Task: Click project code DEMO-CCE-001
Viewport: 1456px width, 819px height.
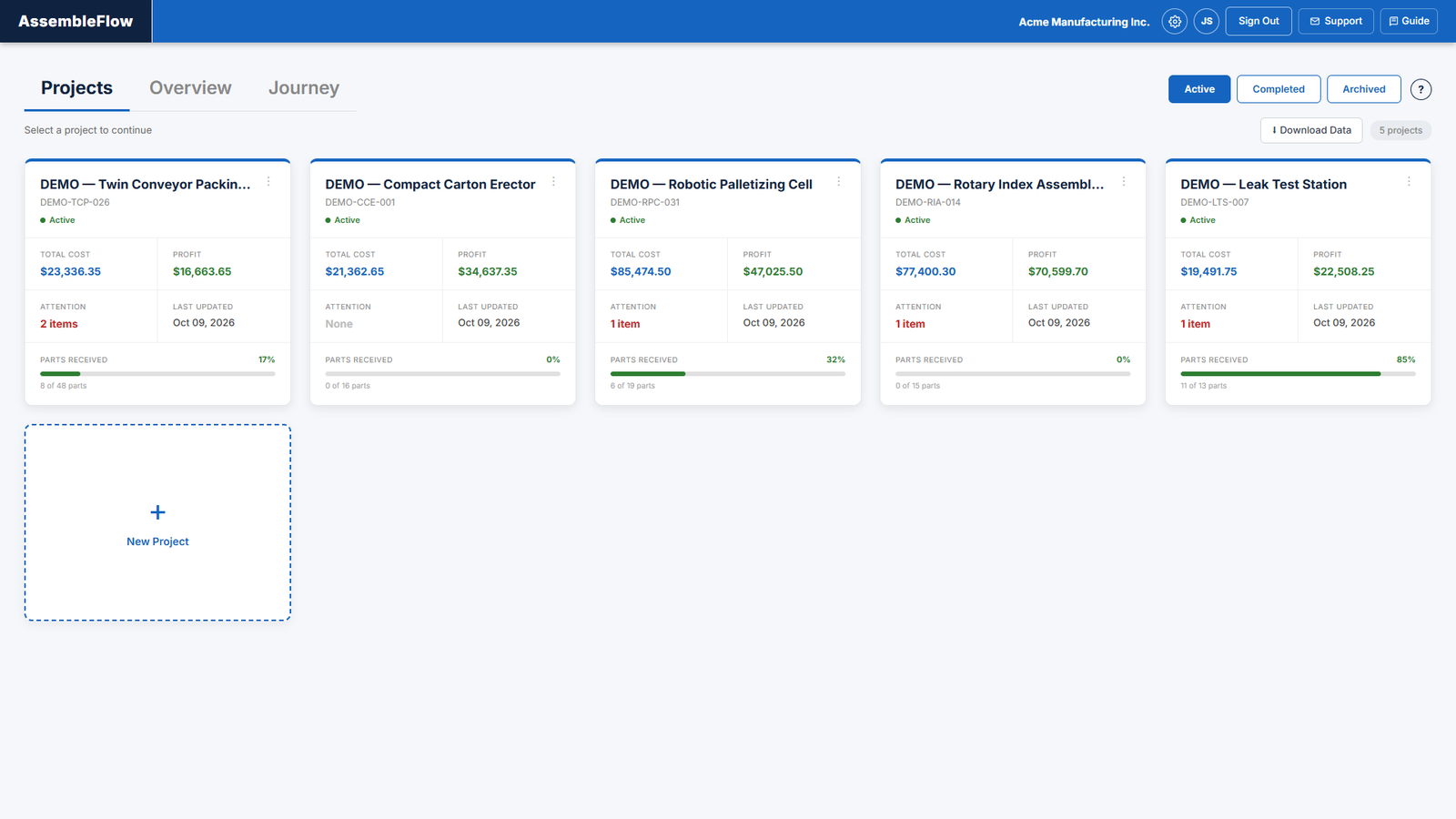Action: pos(360,202)
